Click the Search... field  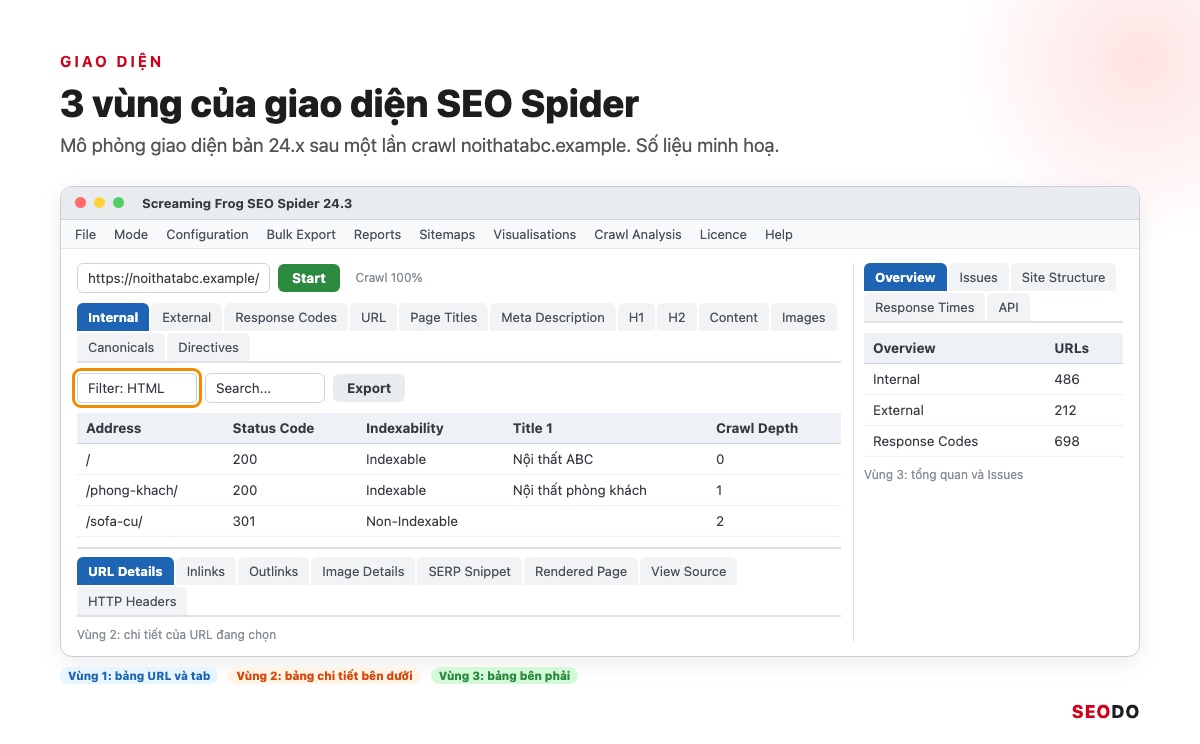click(265, 388)
